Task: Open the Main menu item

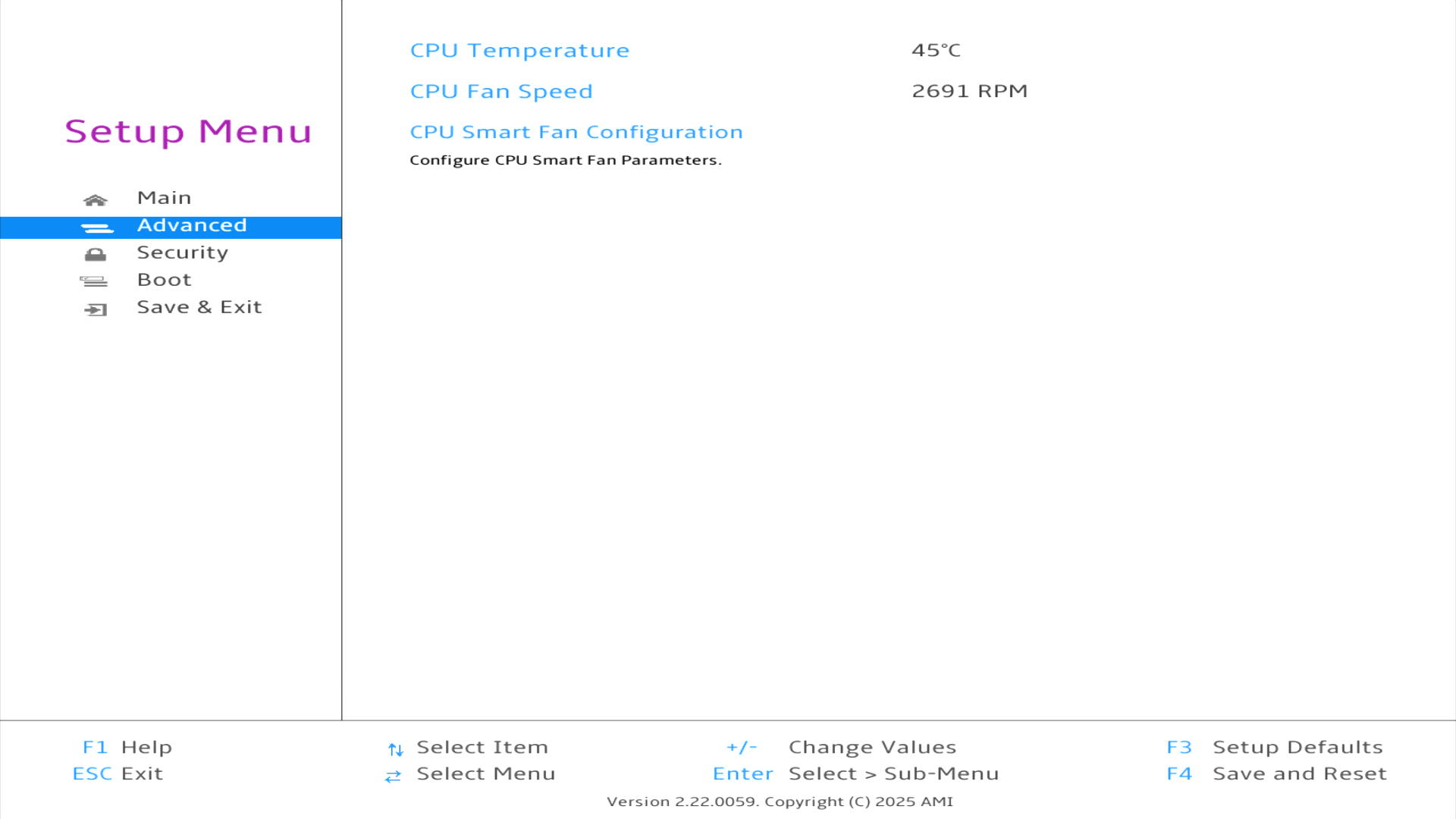Action: tap(164, 198)
